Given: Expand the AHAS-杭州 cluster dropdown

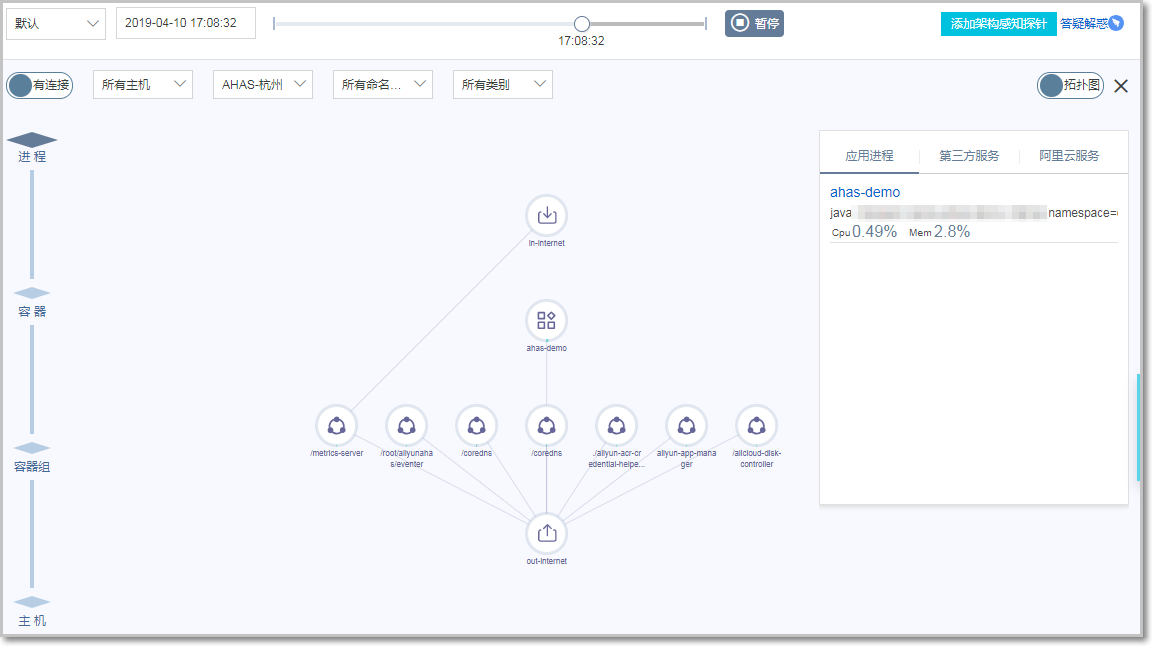Looking at the screenshot, I should (x=263, y=85).
